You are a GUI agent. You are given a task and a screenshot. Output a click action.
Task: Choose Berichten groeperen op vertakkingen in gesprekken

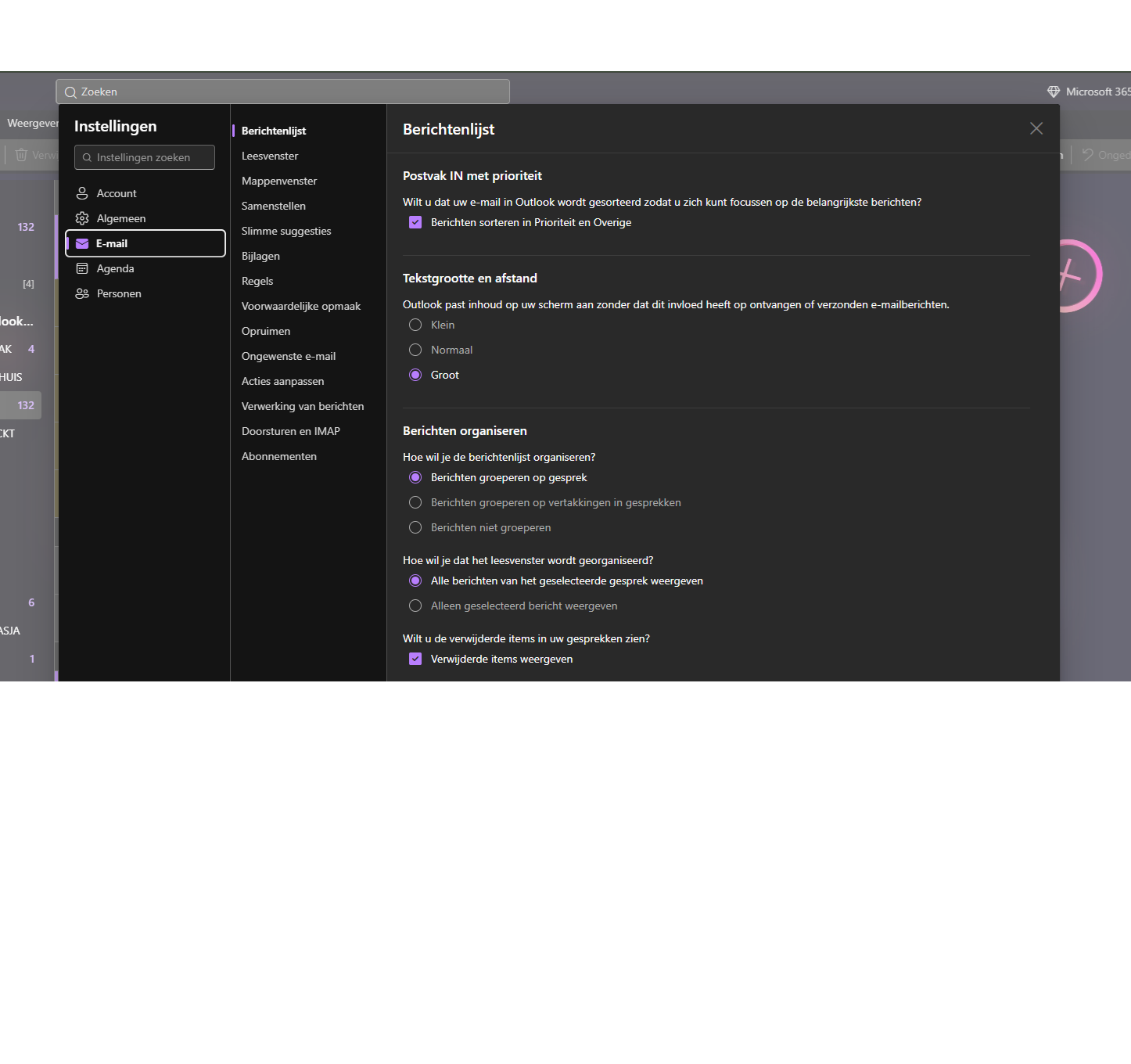tap(415, 502)
